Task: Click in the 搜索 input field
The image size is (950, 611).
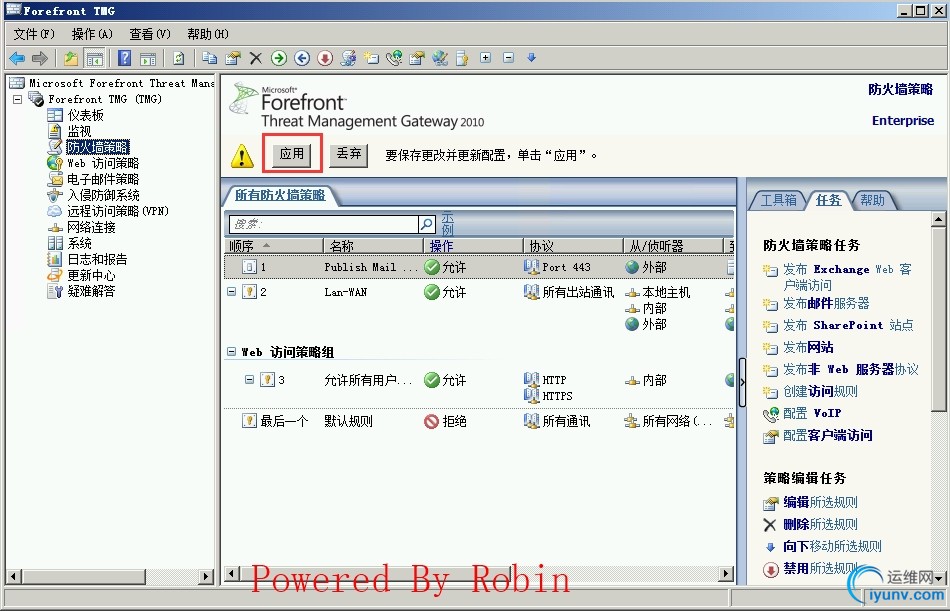Action: coord(324,224)
